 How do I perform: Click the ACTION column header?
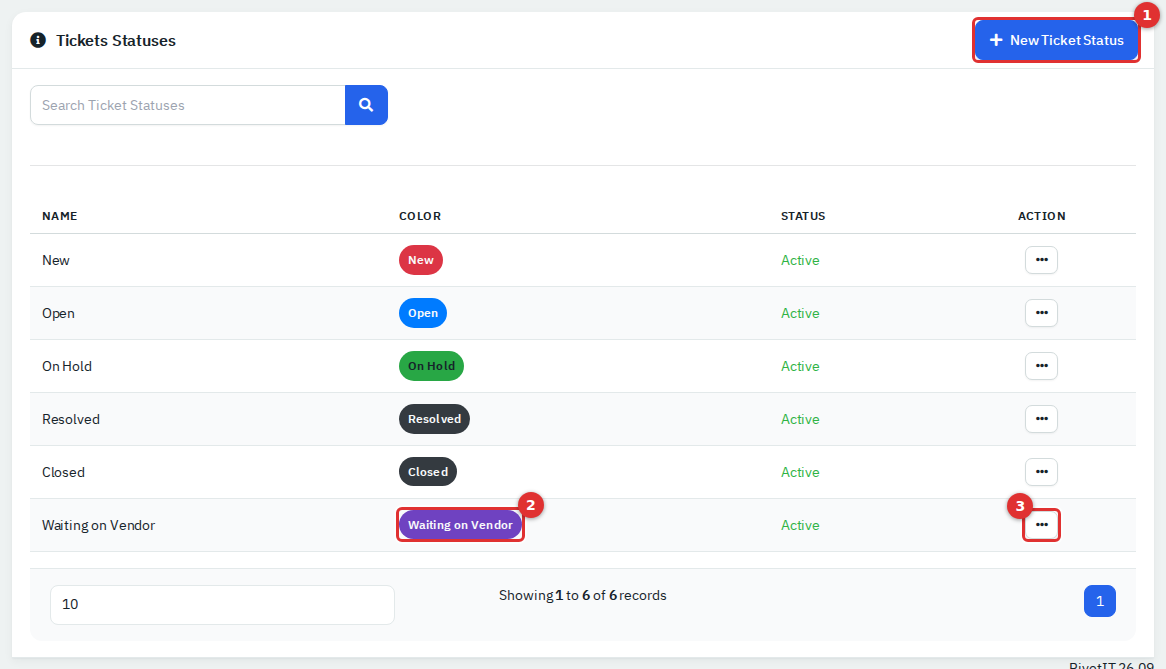pyautogui.click(x=1042, y=216)
